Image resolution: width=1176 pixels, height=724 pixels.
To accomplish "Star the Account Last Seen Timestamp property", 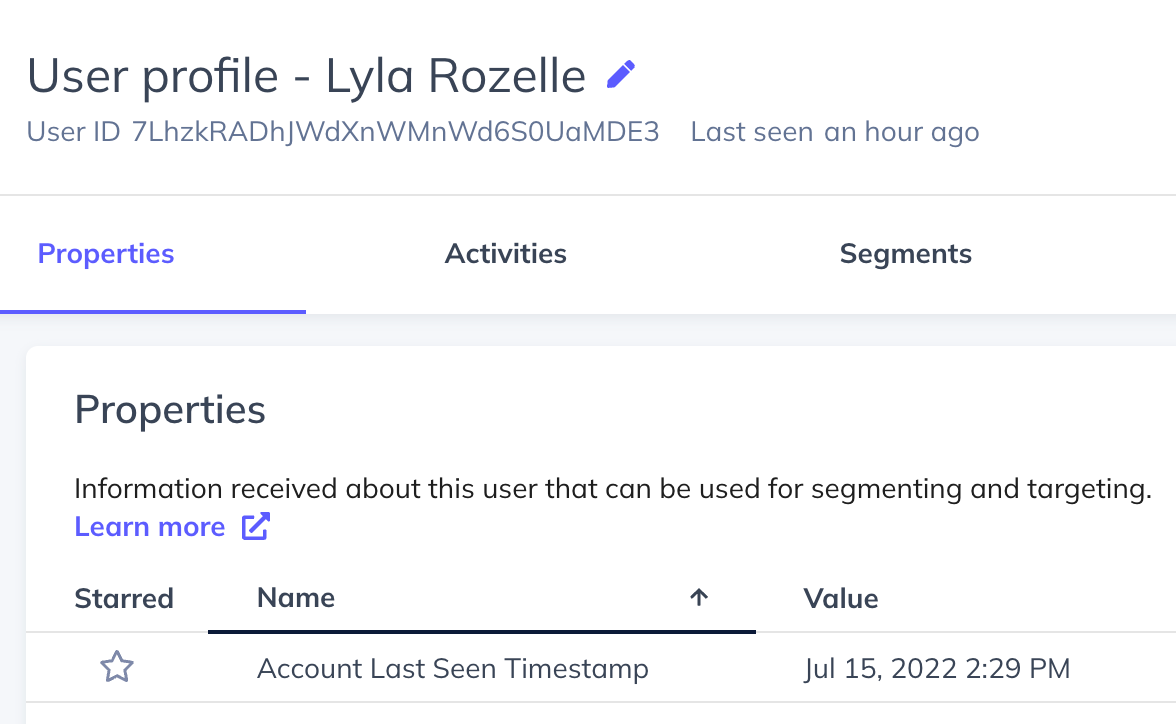I will pos(117,667).
